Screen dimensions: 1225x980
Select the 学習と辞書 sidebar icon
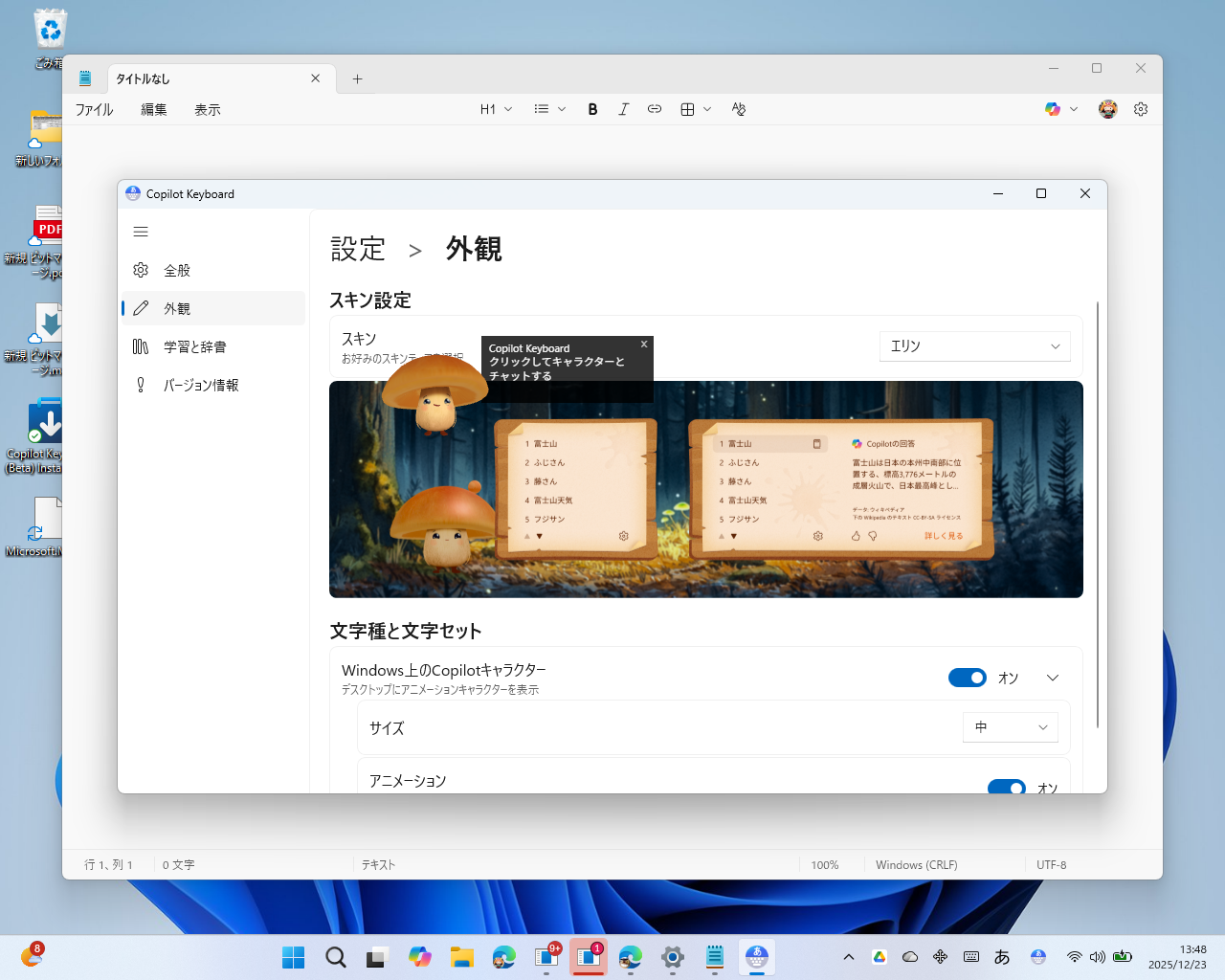141,346
